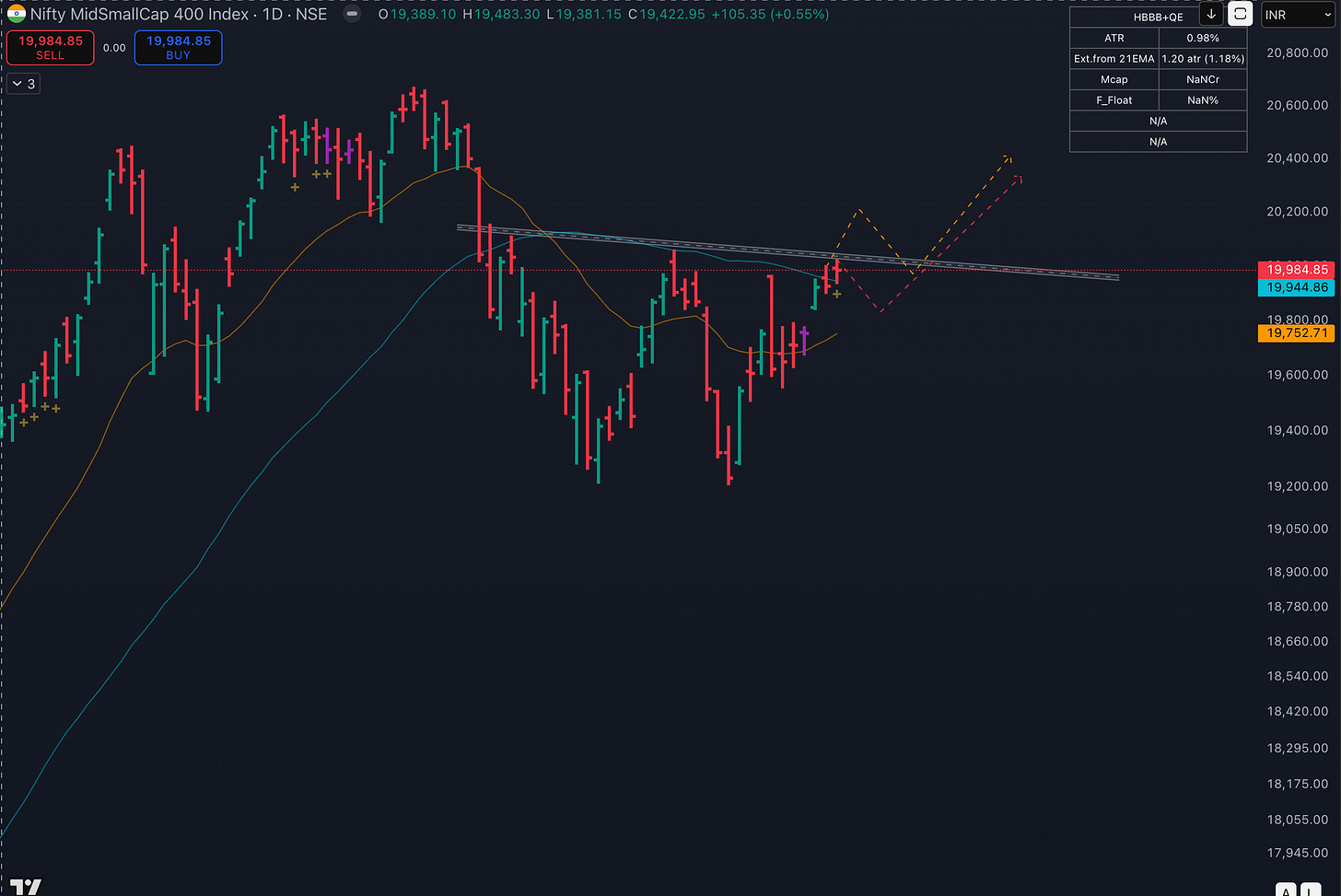Click the 1.20 atr (1.18%) value
The width and height of the screenshot is (1341, 896).
click(1203, 59)
